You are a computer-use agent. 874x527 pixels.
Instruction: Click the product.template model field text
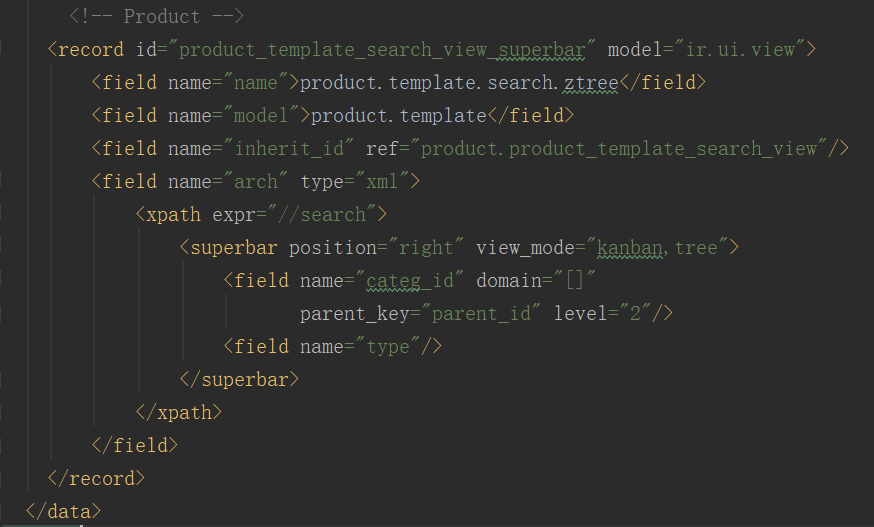tap(399, 115)
